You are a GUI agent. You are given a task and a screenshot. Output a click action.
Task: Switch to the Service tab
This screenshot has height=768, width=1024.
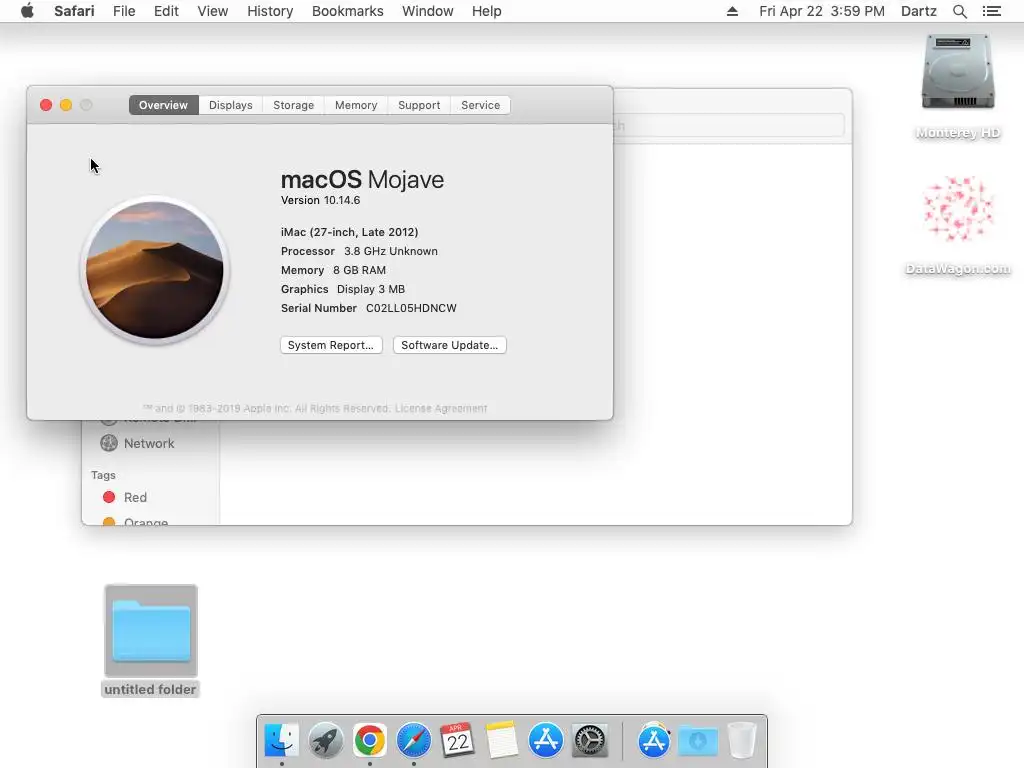480,105
